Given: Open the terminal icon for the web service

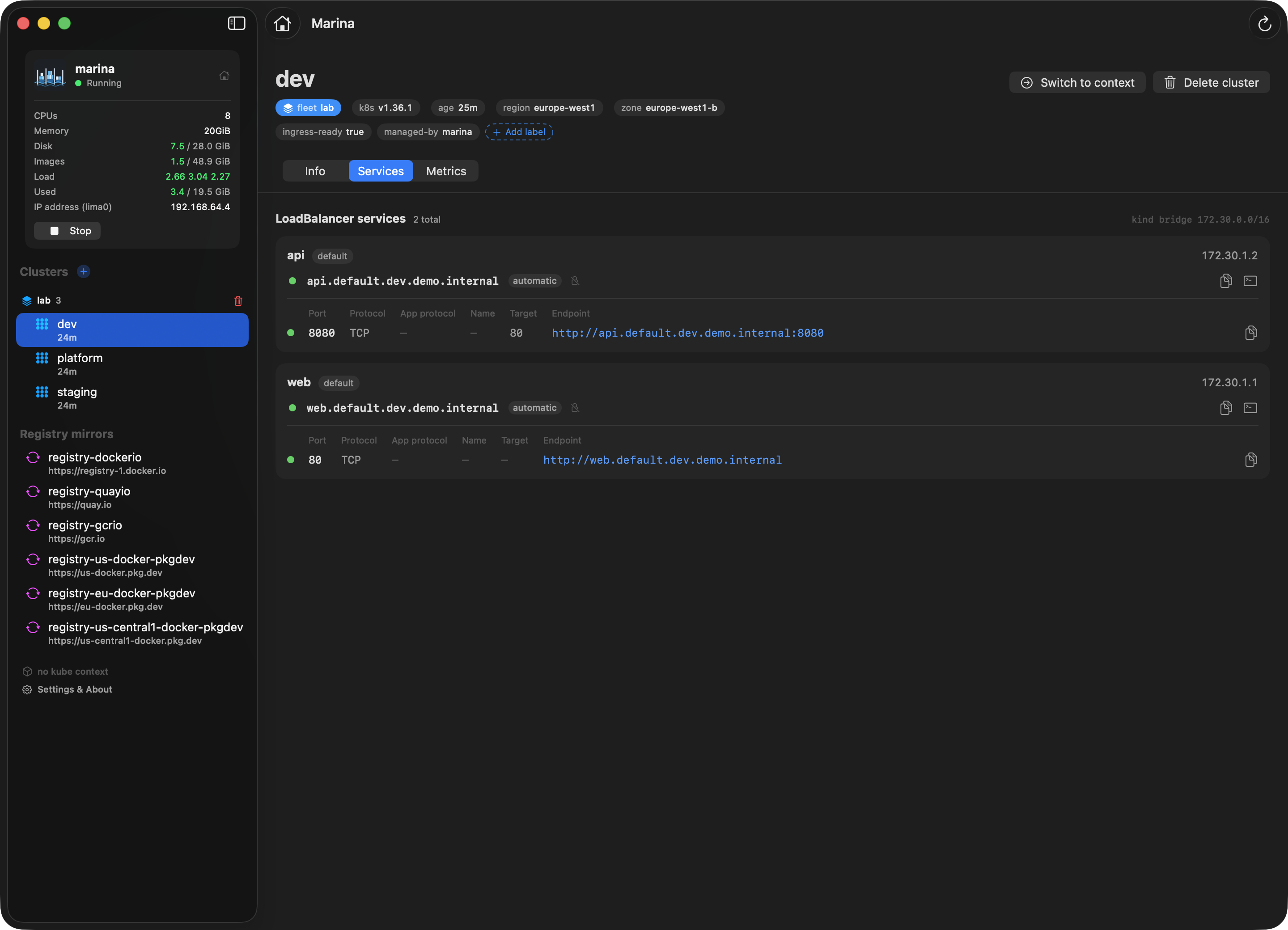Looking at the screenshot, I should click(1250, 408).
